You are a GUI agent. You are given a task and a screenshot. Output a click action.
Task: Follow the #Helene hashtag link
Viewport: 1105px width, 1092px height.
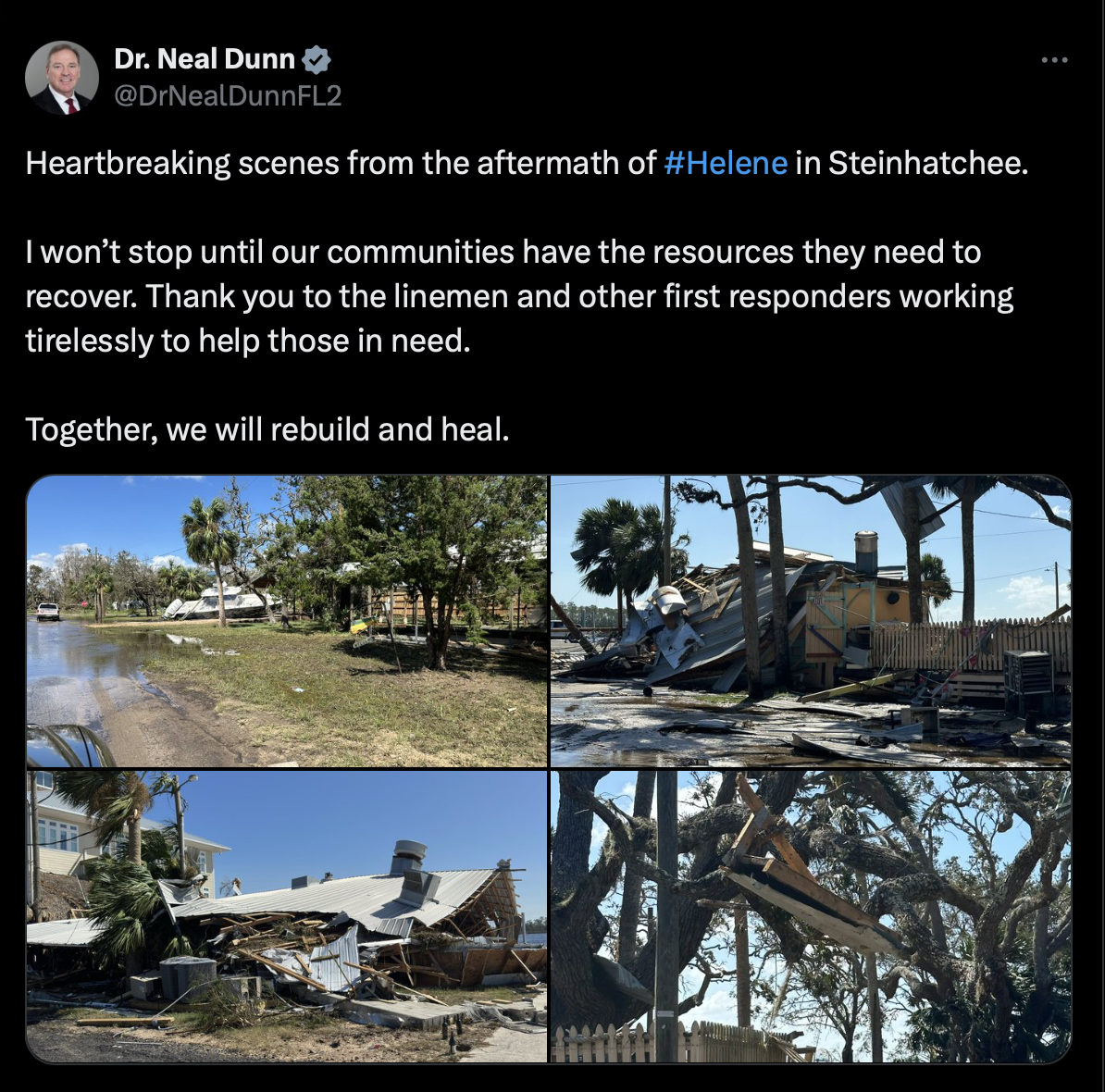point(726,164)
